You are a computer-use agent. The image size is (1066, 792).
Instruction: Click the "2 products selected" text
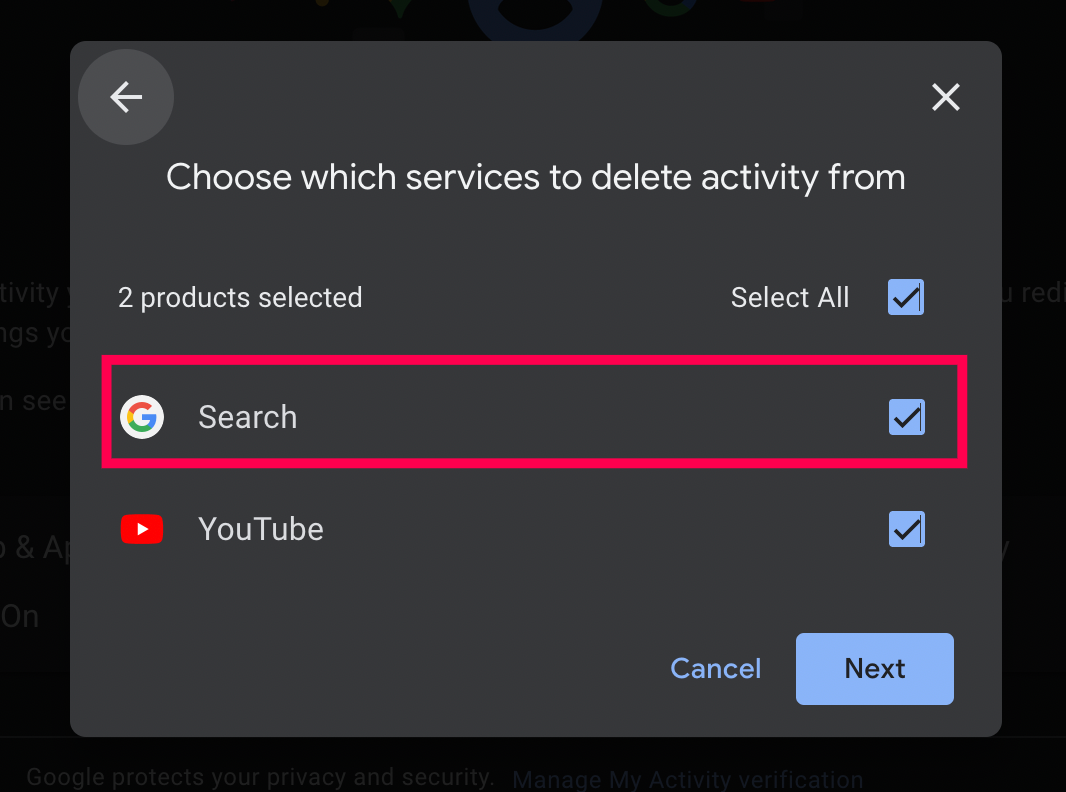(x=240, y=298)
